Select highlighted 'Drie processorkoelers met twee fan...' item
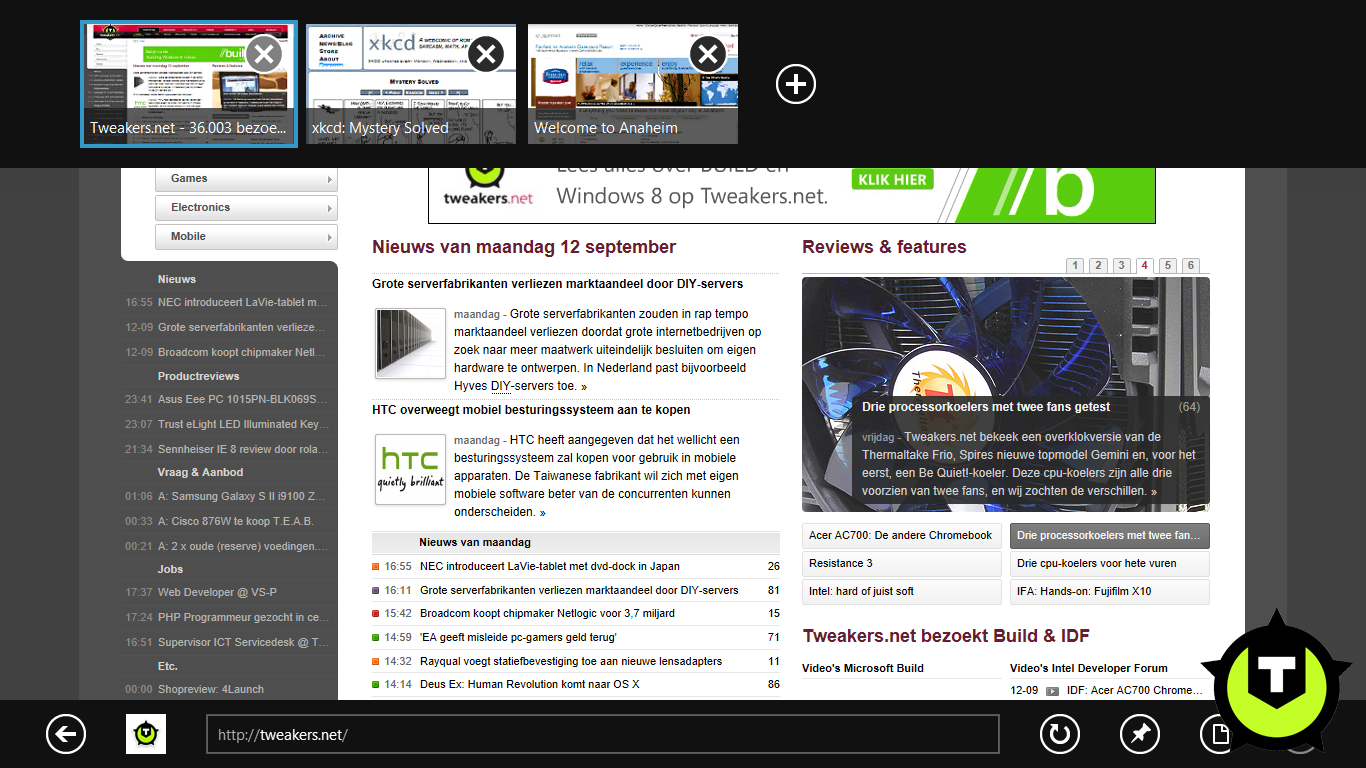The width and height of the screenshot is (1366, 768). pos(1109,536)
